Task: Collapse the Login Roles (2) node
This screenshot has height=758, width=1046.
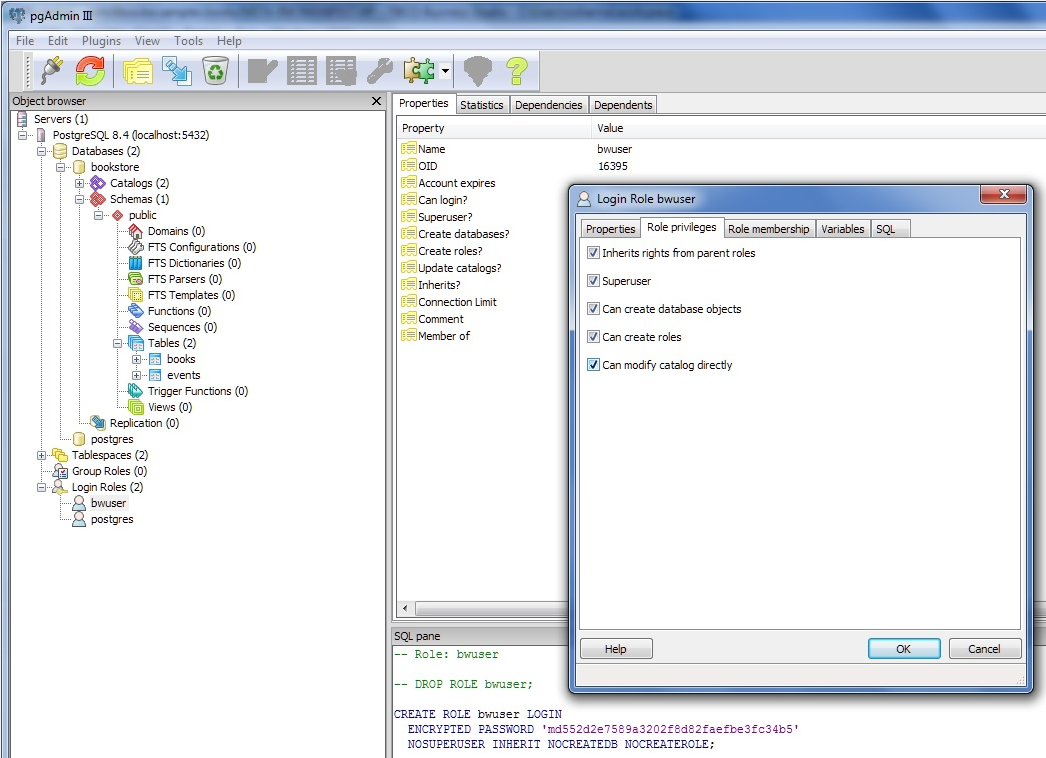Action: (41, 488)
